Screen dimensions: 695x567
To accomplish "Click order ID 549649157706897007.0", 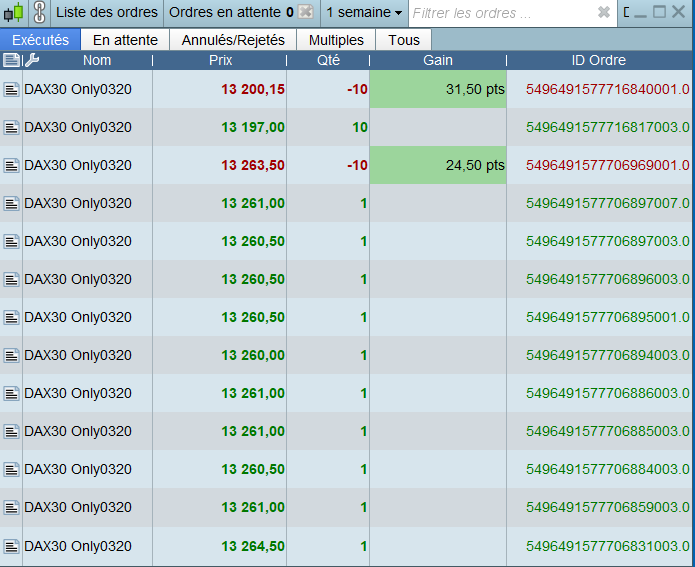I will (x=608, y=203).
